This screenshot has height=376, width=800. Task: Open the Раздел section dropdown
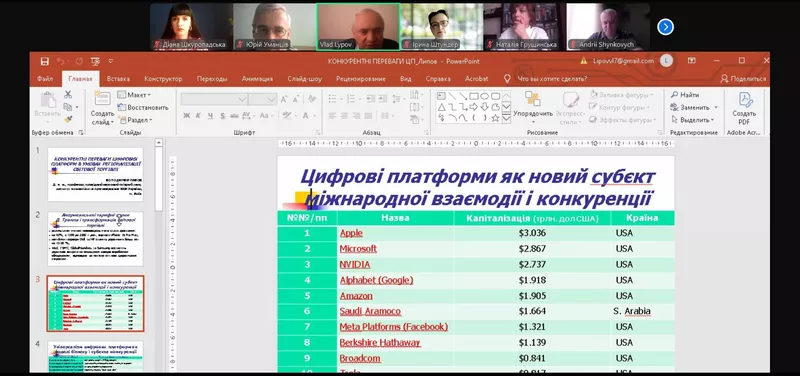(135, 120)
